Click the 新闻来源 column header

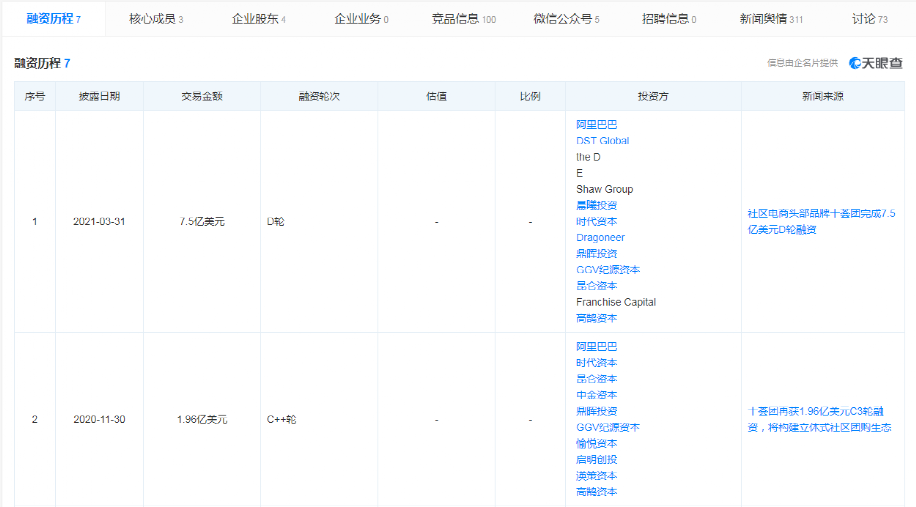823,96
